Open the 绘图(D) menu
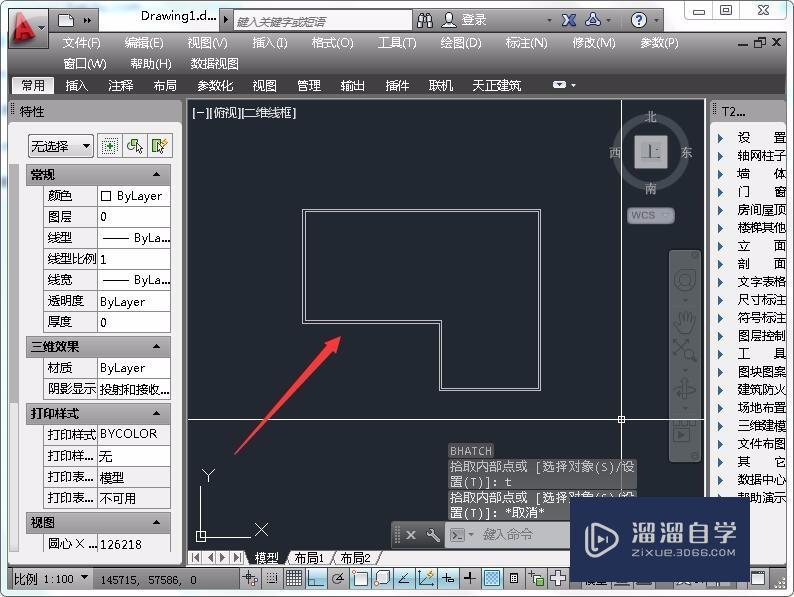 pyautogui.click(x=460, y=43)
